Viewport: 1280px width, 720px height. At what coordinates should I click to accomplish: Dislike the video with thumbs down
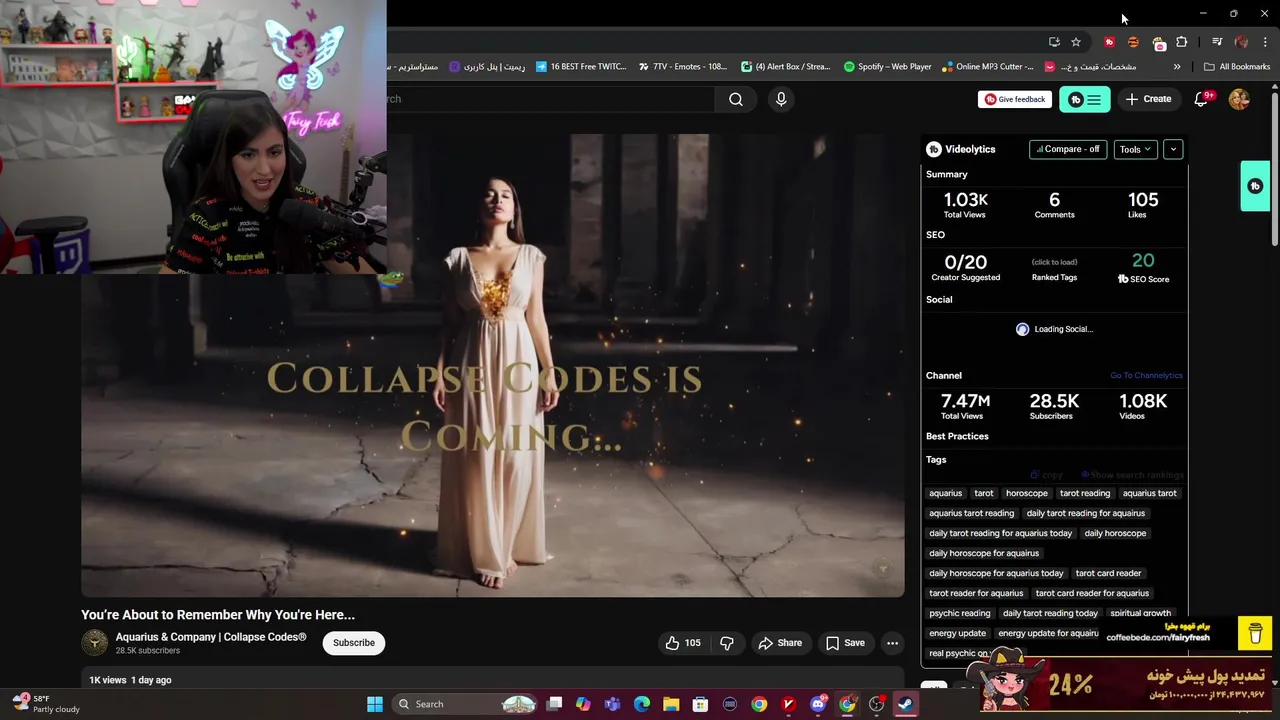[727, 643]
